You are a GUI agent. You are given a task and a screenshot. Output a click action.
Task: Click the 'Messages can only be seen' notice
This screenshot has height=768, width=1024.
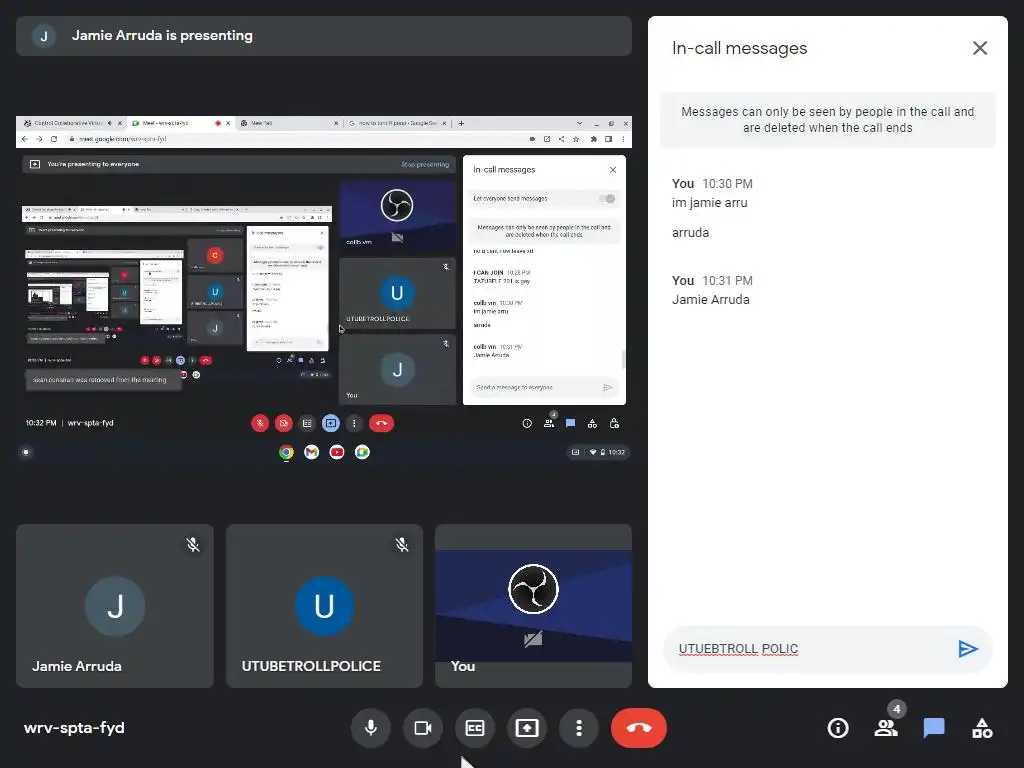[x=827, y=120]
